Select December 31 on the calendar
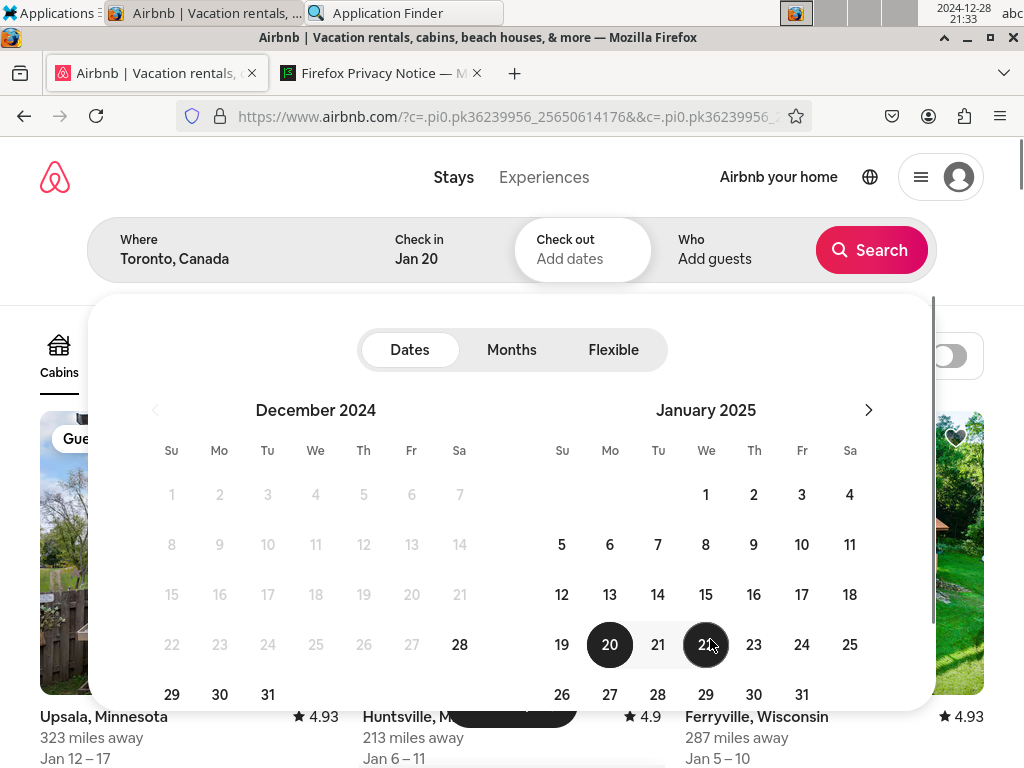1024x768 pixels. pyautogui.click(x=268, y=695)
